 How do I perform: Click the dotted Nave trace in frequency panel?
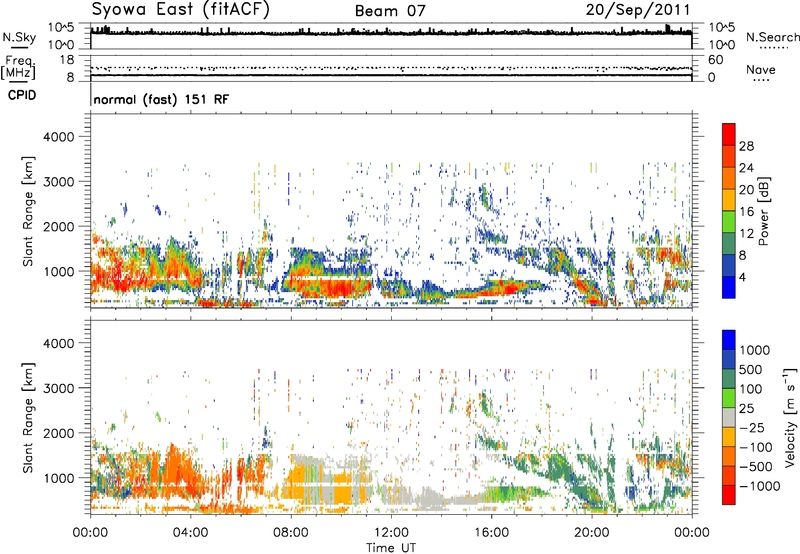391,68
